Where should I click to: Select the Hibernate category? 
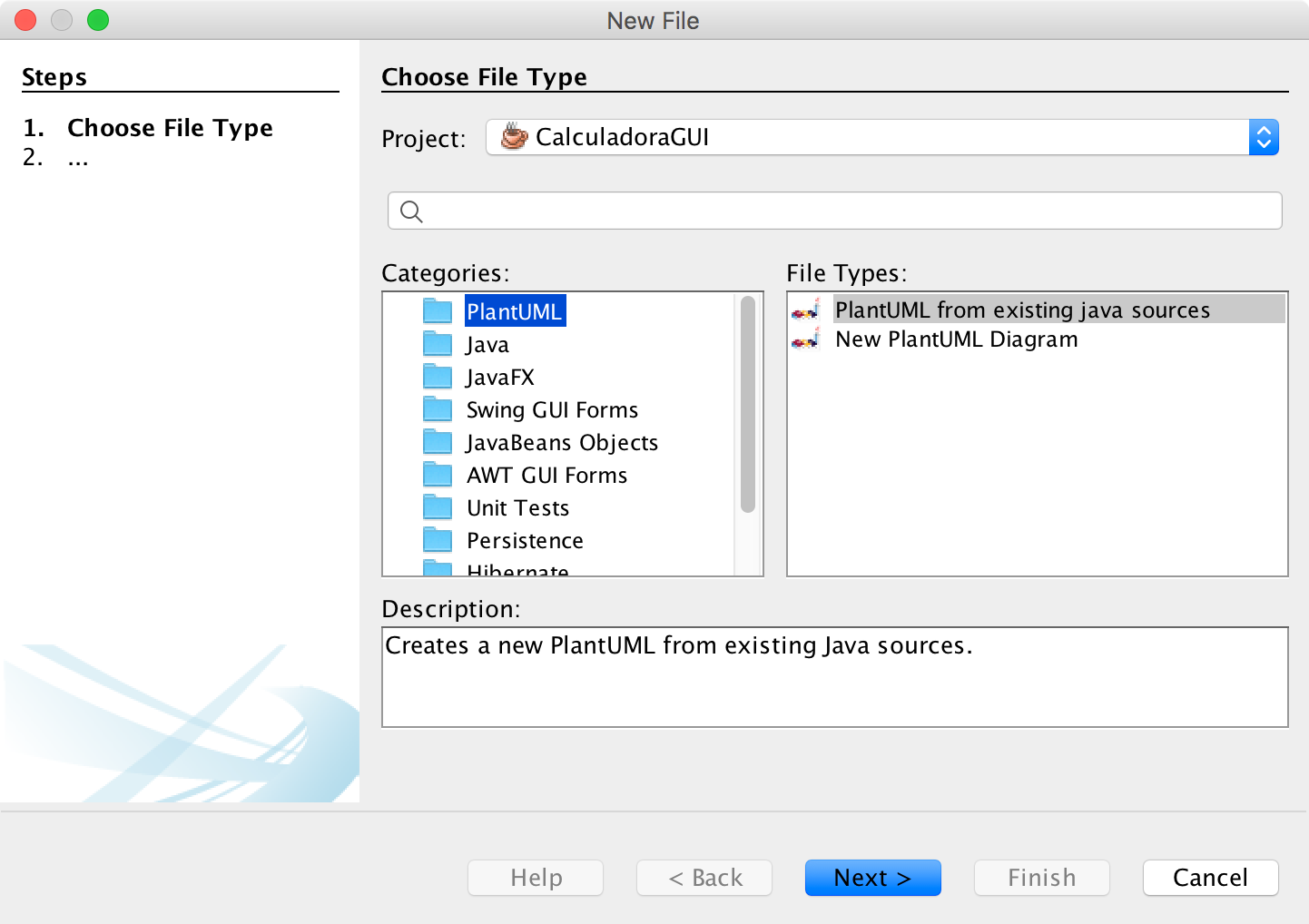pyautogui.click(x=517, y=570)
